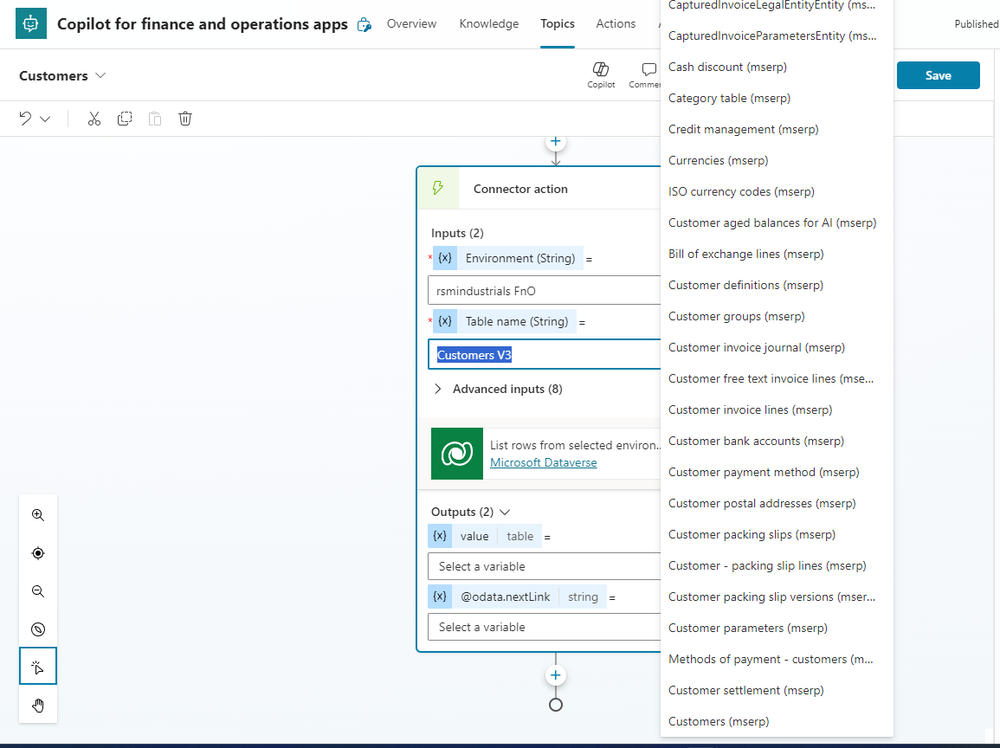Click the Copy node icon

click(x=124, y=119)
